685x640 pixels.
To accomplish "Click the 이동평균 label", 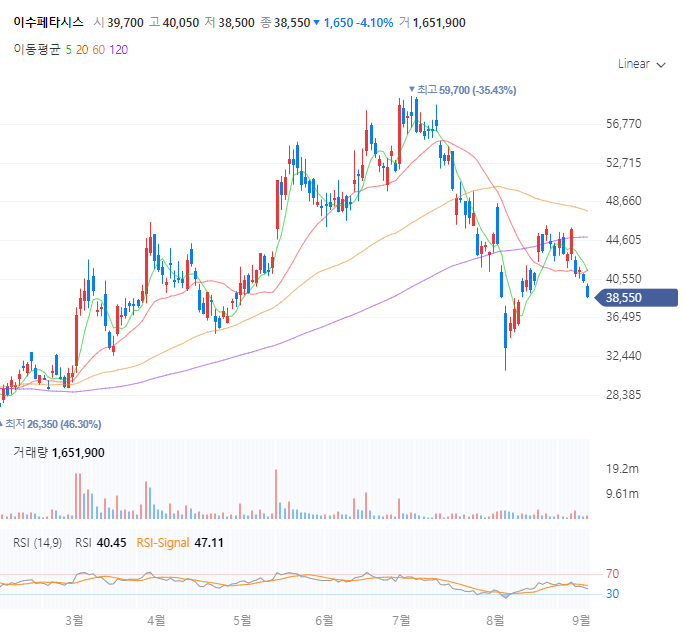I will pos(37,50).
